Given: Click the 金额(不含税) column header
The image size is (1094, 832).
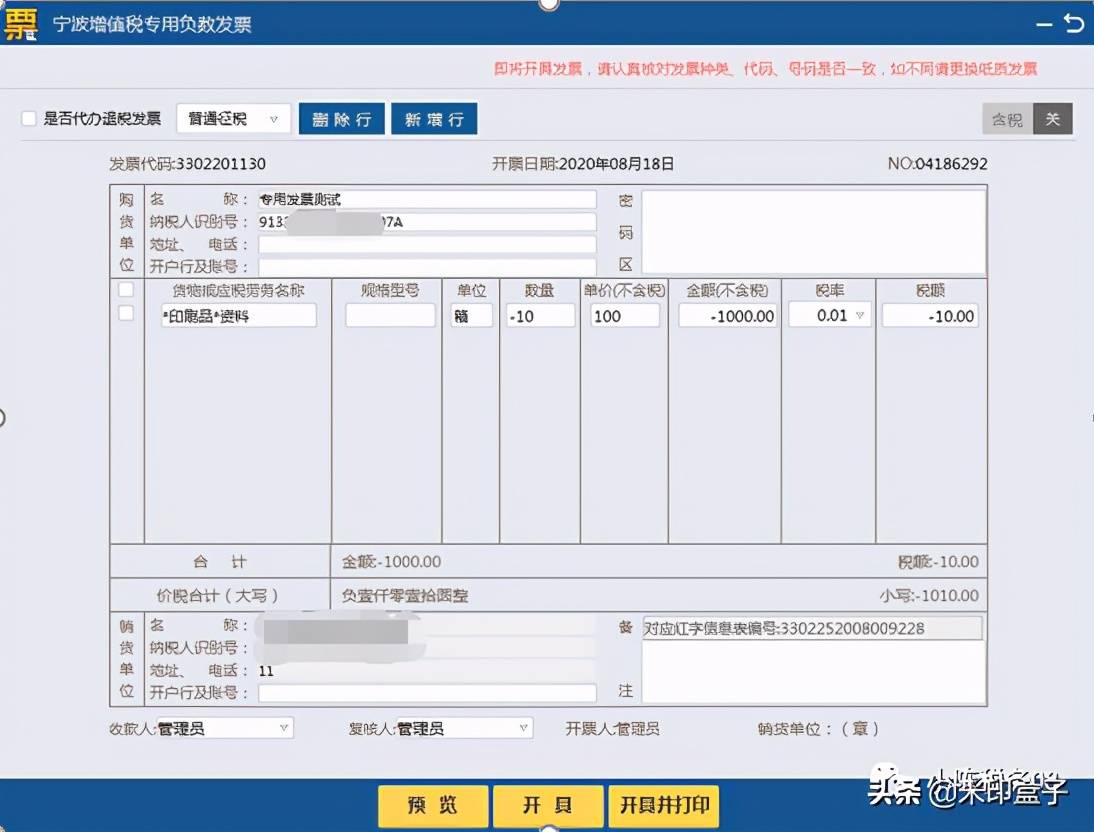Looking at the screenshot, I should (x=727, y=290).
